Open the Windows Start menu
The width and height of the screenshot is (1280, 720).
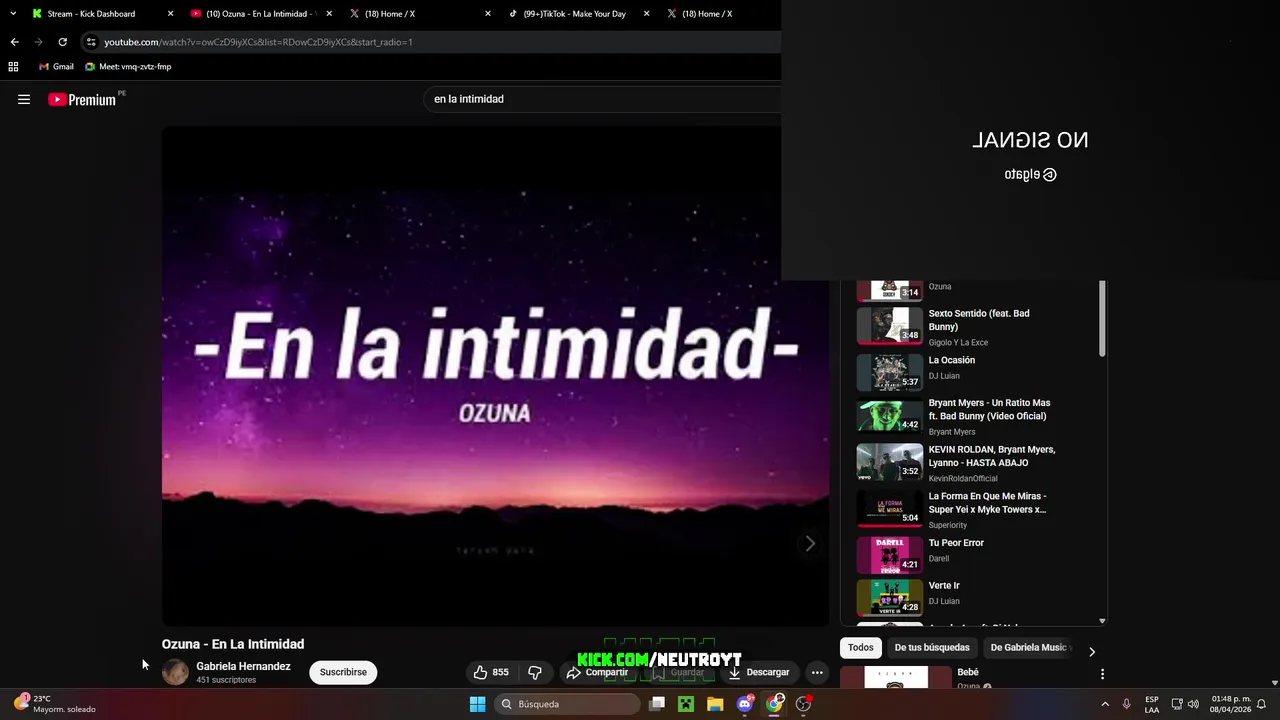[x=478, y=704]
